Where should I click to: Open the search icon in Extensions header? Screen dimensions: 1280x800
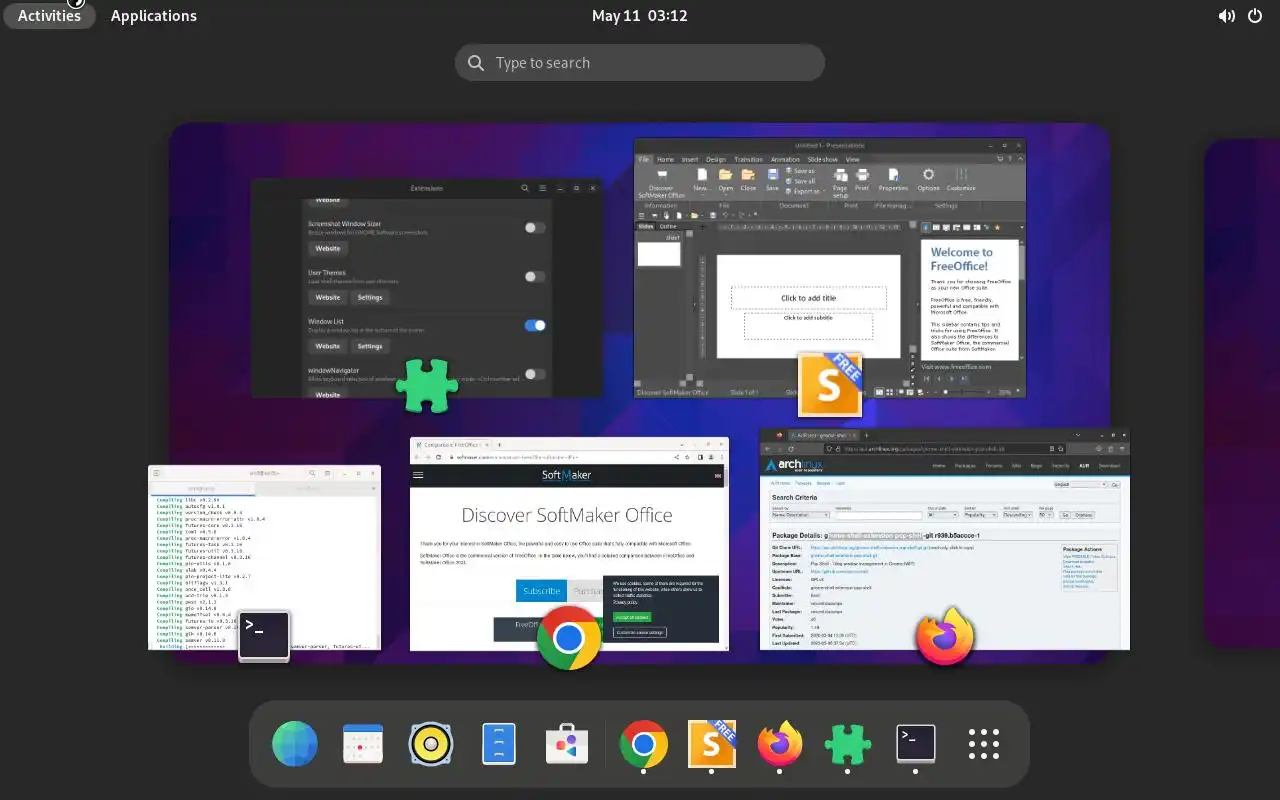tap(525, 188)
